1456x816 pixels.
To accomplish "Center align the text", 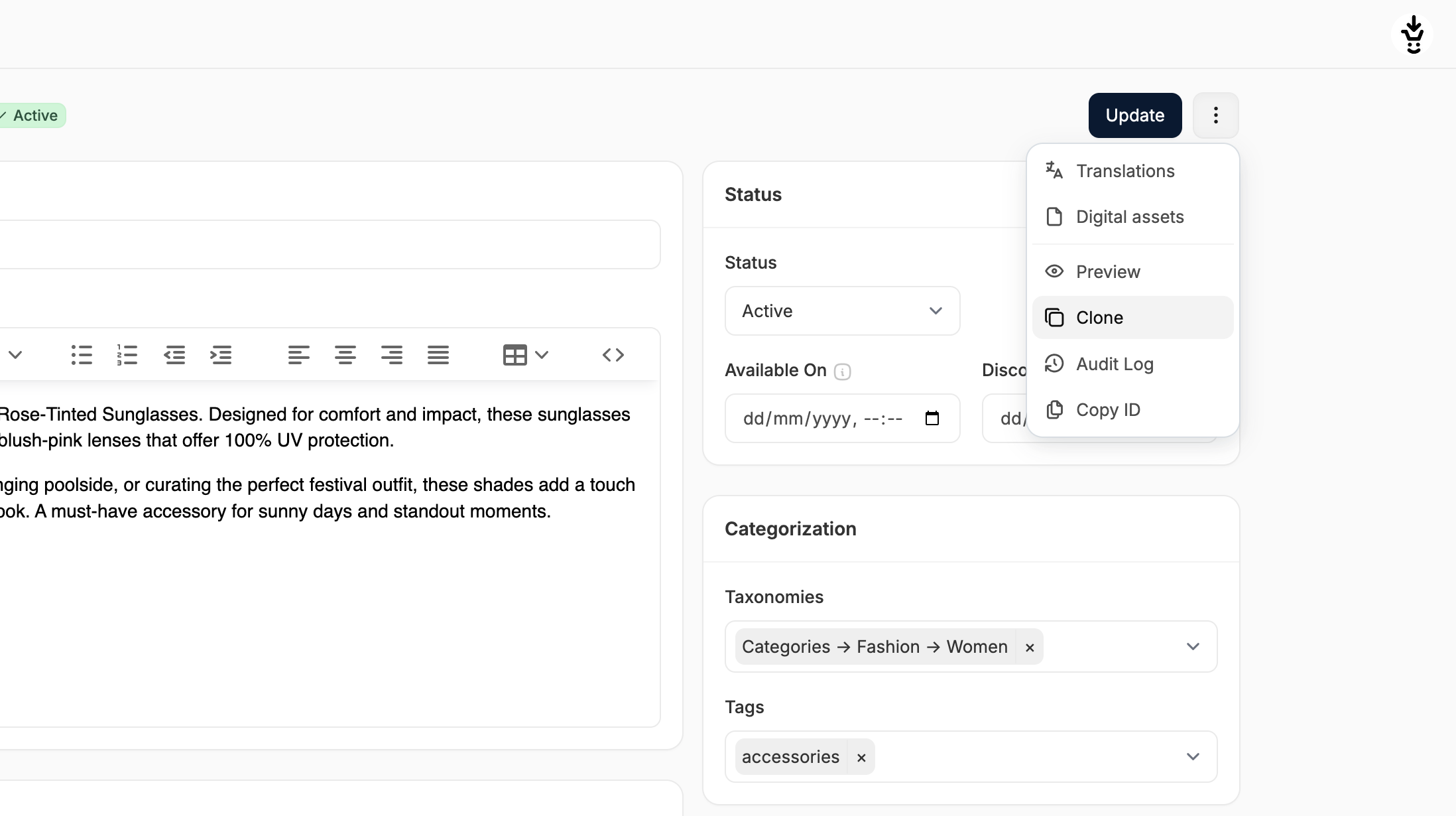I will tap(345, 355).
